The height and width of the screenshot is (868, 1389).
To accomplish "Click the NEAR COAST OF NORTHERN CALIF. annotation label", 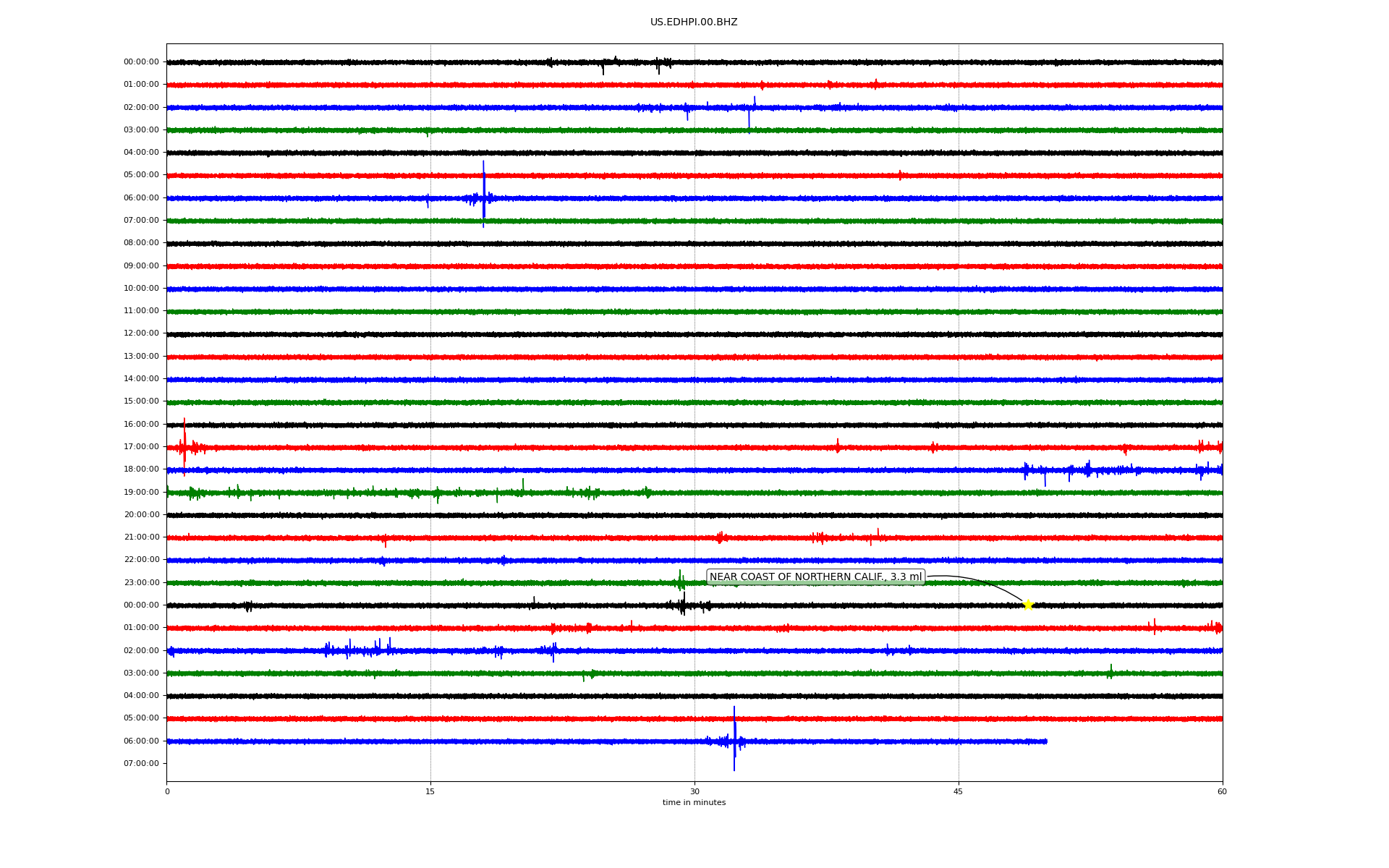I will coord(815,577).
